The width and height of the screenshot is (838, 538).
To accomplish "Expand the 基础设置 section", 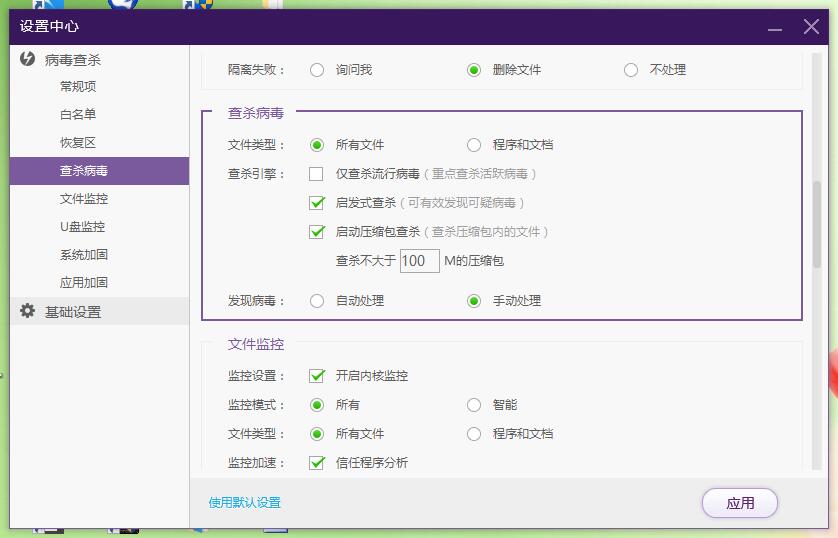I will tap(73, 312).
